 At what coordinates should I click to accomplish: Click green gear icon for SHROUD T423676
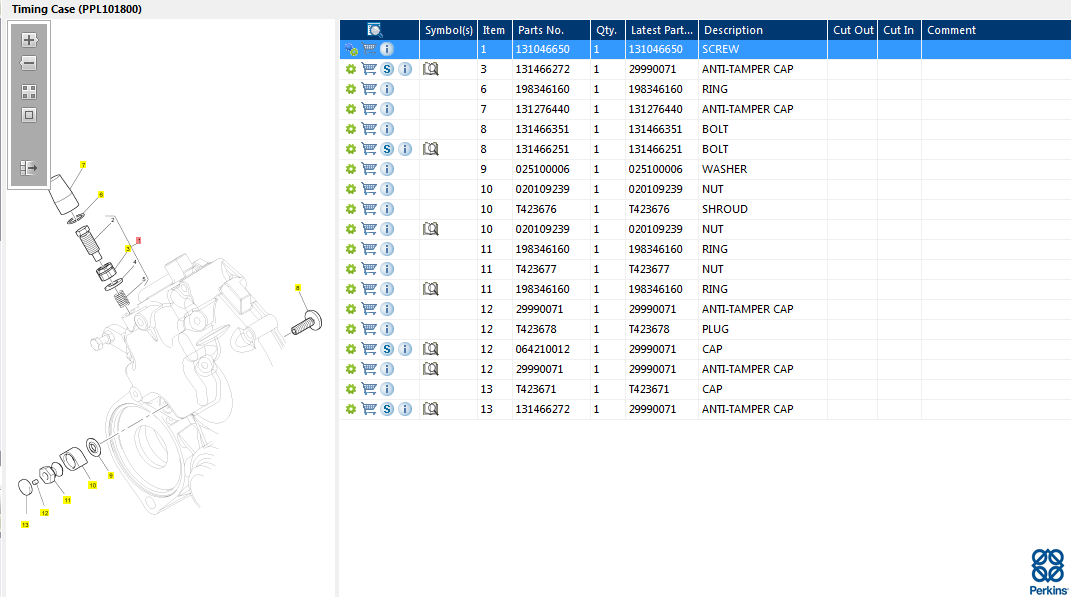(351, 209)
